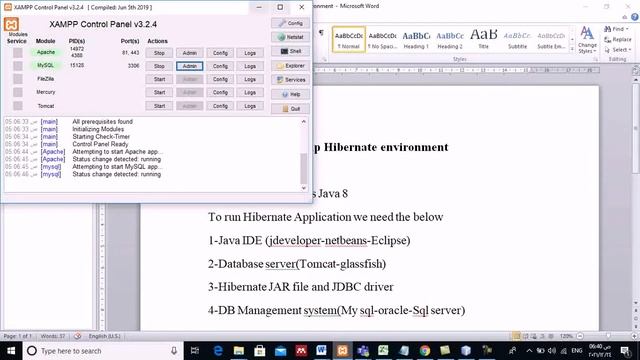Open Excel from the taskbar

tap(383, 351)
